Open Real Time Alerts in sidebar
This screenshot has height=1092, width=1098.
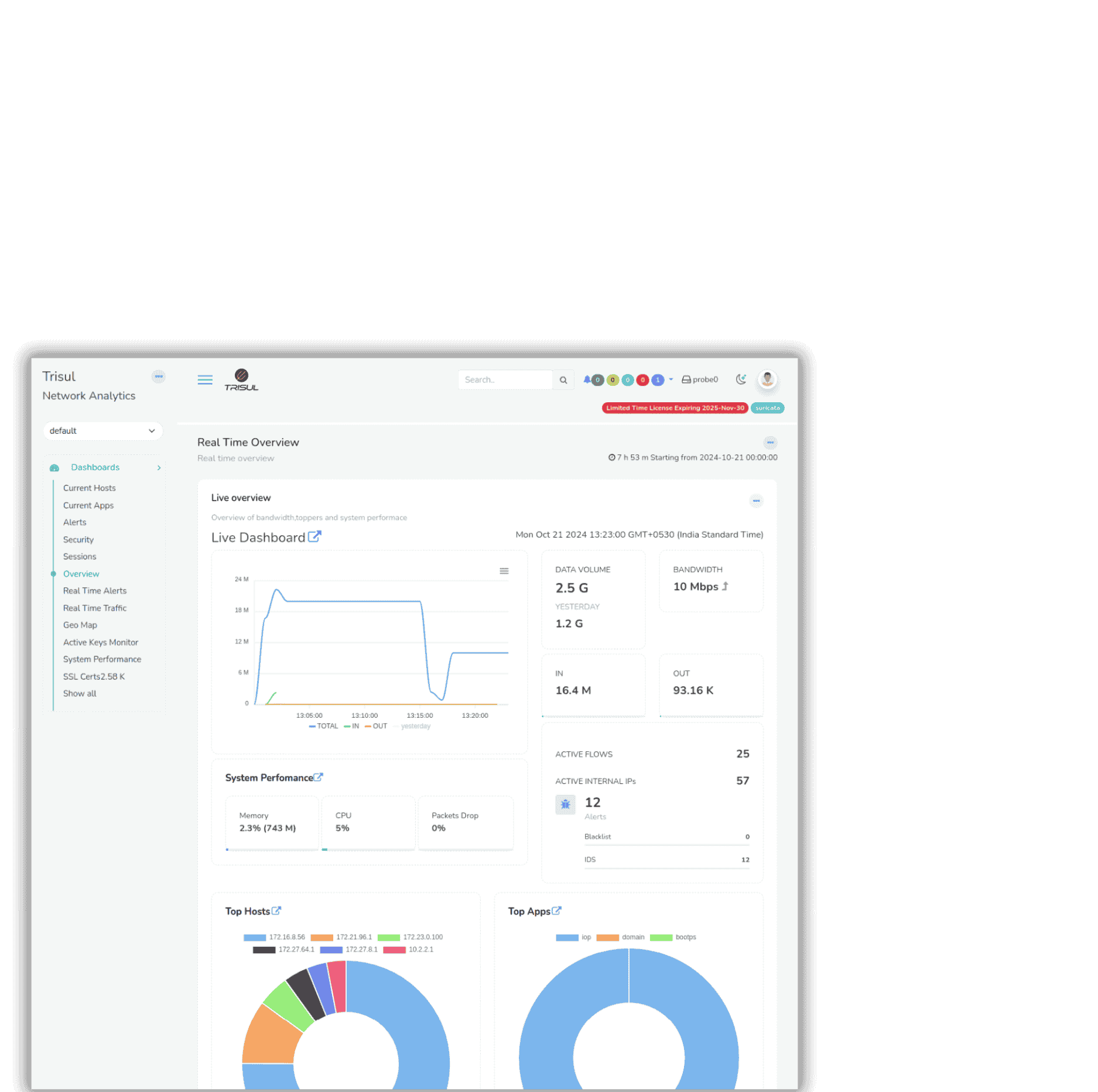tap(95, 591)
